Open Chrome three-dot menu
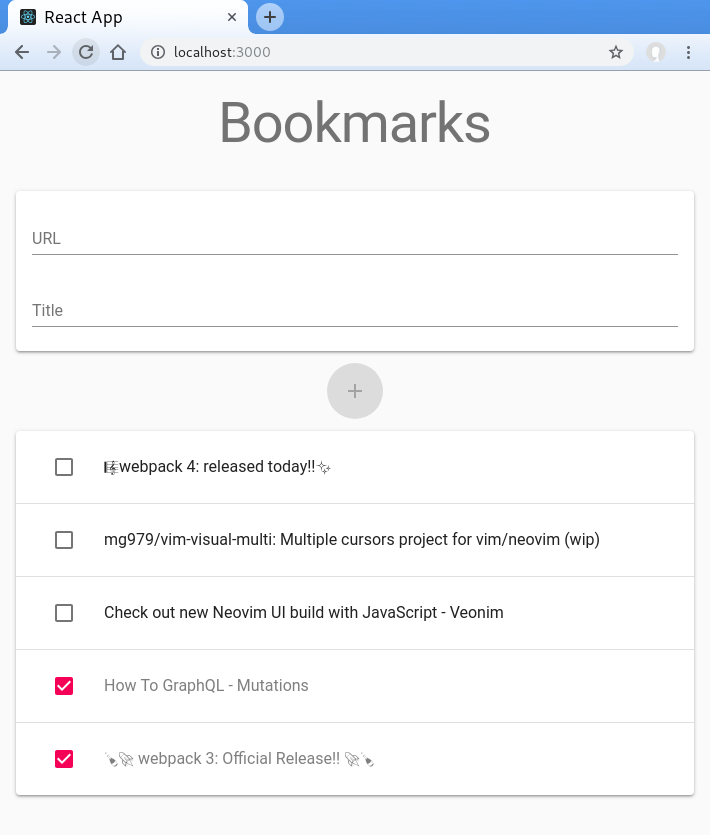Viewport: 710px width, 835px height. point(689,52)
